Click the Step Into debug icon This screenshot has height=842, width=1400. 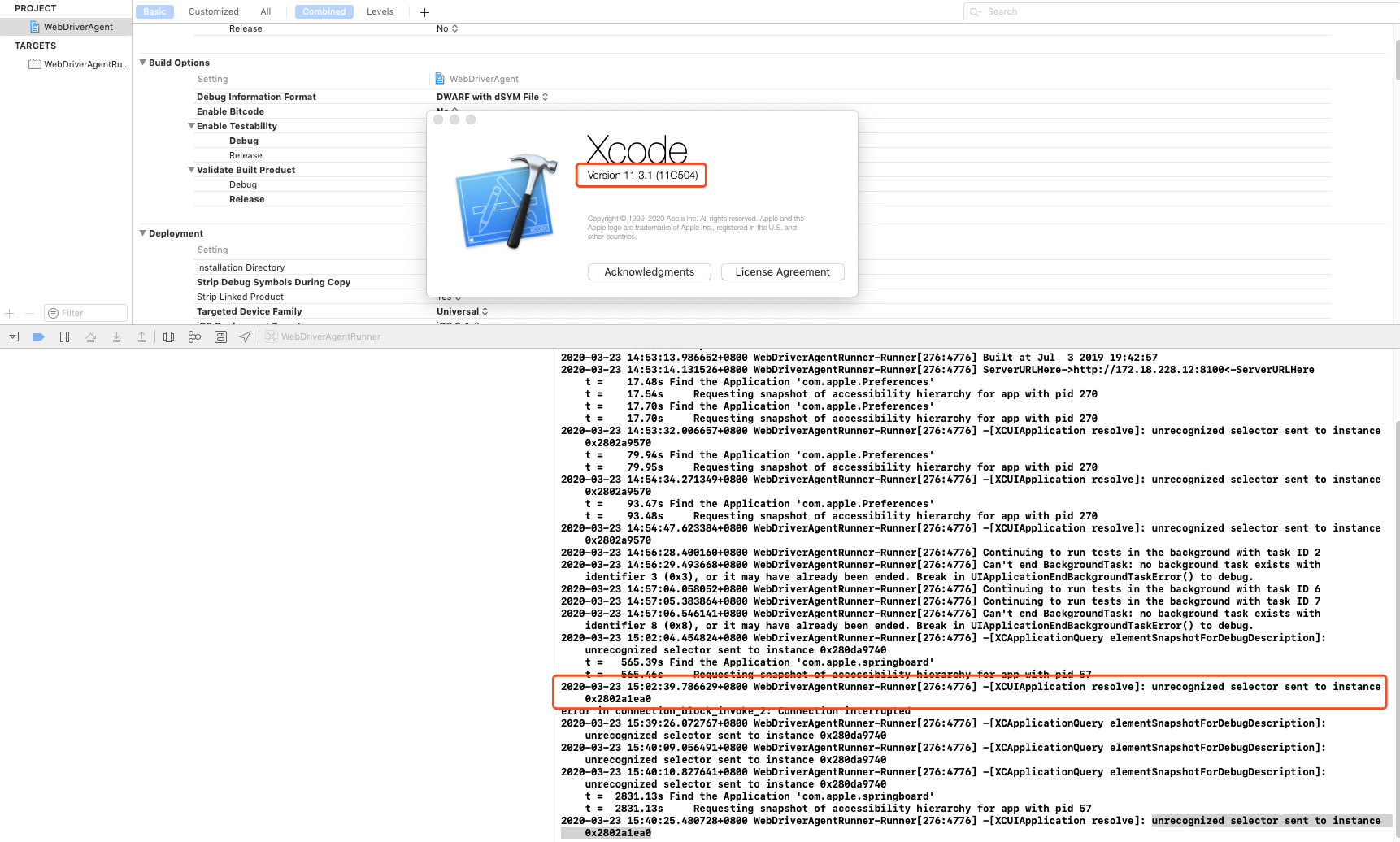point(116,336)
